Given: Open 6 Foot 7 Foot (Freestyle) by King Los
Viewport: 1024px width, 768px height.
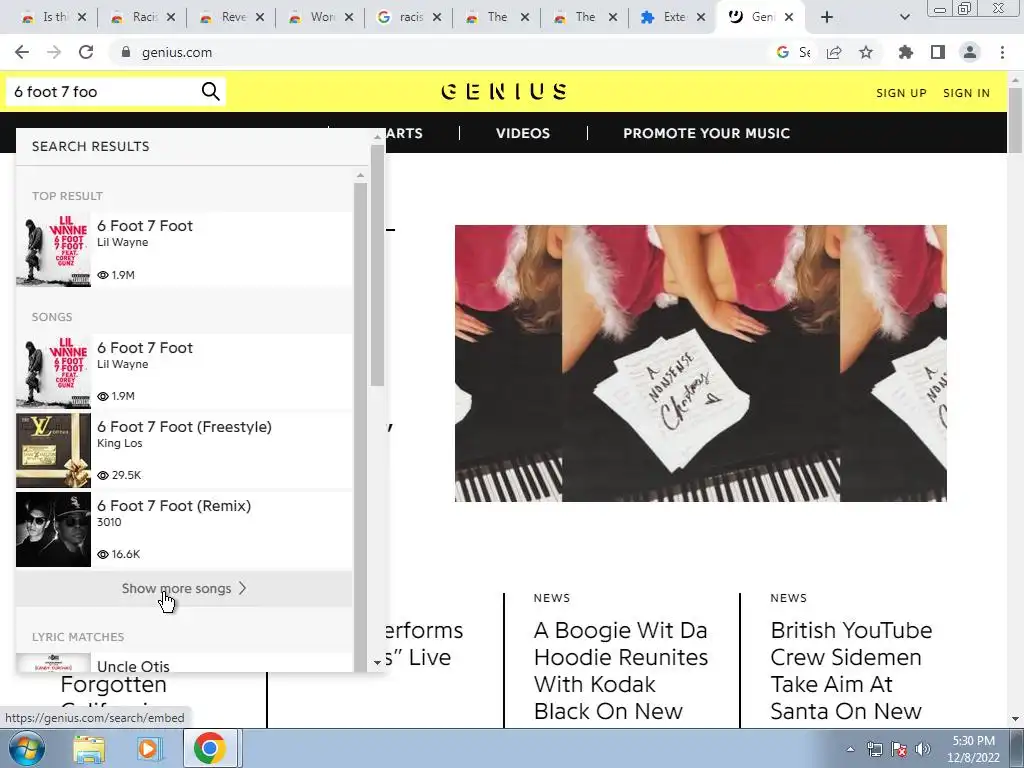Looking at the screenshot, I should (184, 450).
